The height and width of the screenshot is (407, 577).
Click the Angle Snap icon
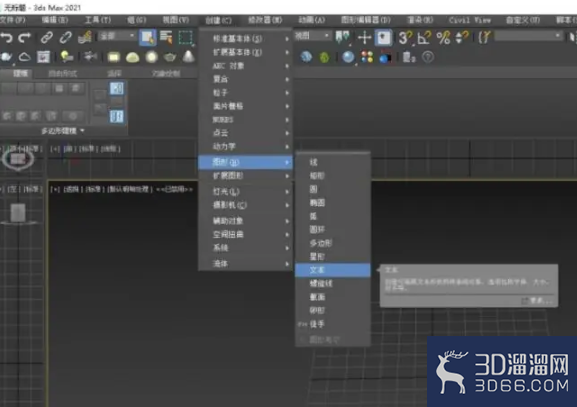(424, 38)
